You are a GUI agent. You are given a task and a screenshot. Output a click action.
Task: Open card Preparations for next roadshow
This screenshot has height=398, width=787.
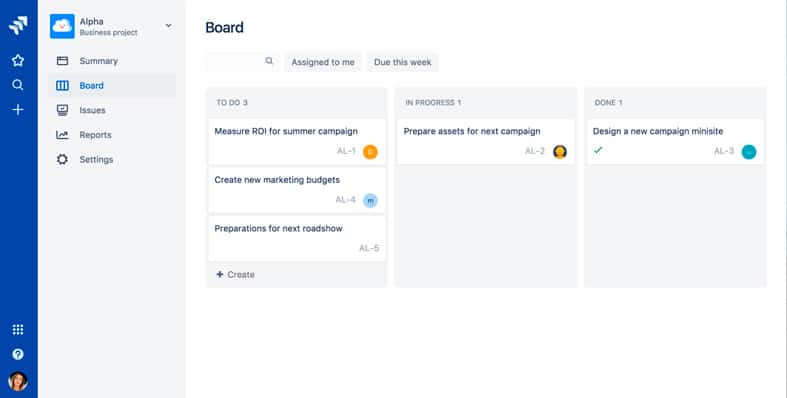pyautogui.click(x=297, y=238)
